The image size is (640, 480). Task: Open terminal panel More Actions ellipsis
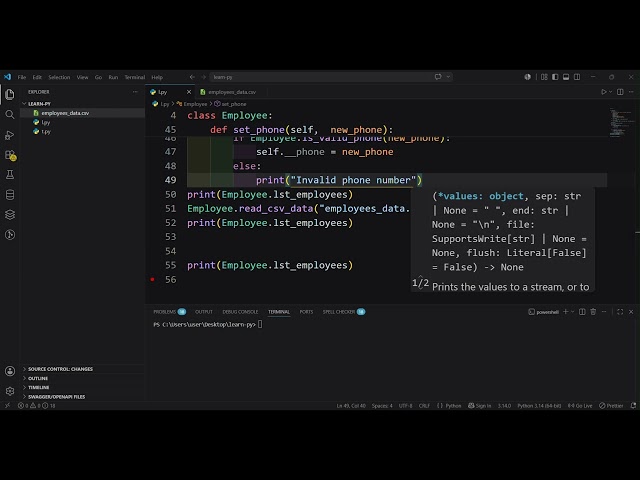(604, 312)
